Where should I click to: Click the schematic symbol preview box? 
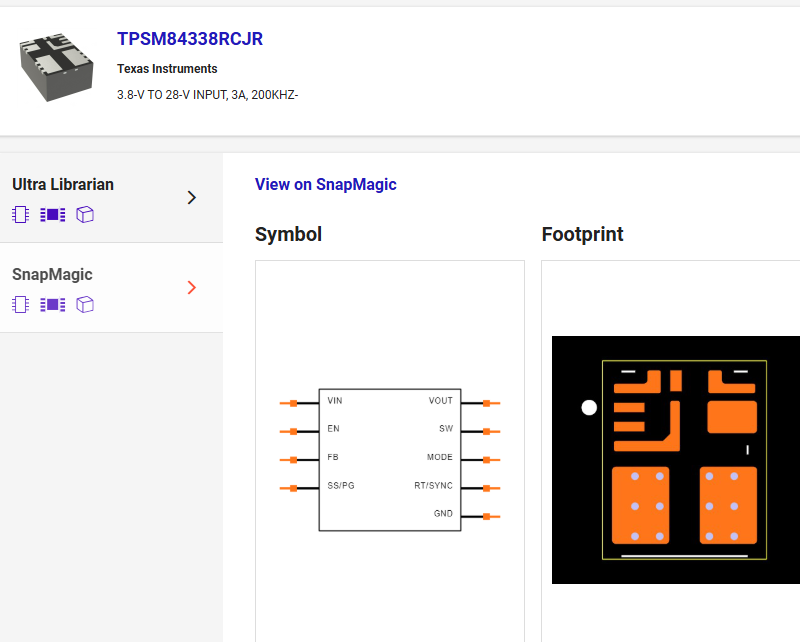[390, 451]
